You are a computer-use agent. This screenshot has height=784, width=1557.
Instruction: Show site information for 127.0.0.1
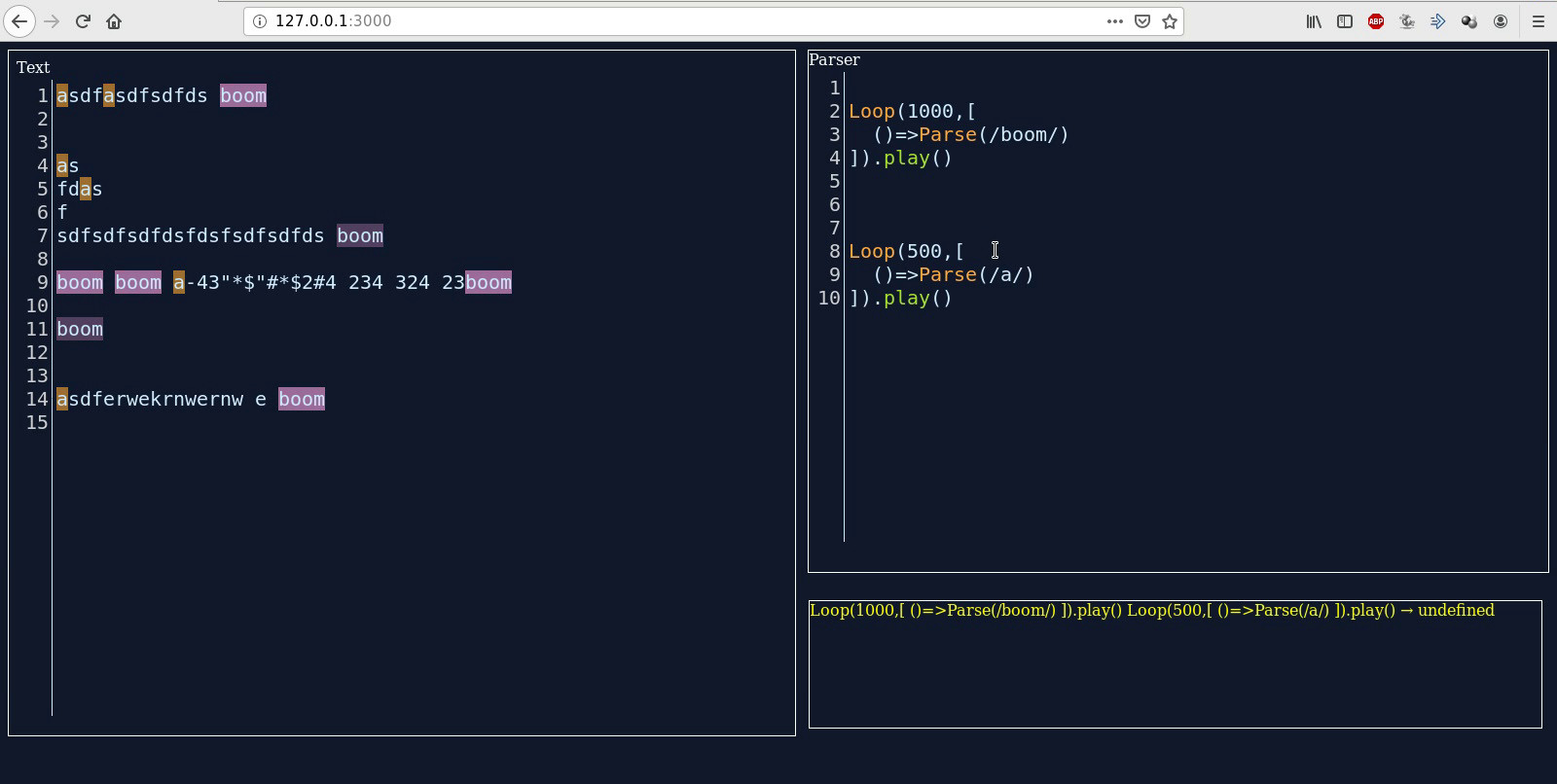259,20
